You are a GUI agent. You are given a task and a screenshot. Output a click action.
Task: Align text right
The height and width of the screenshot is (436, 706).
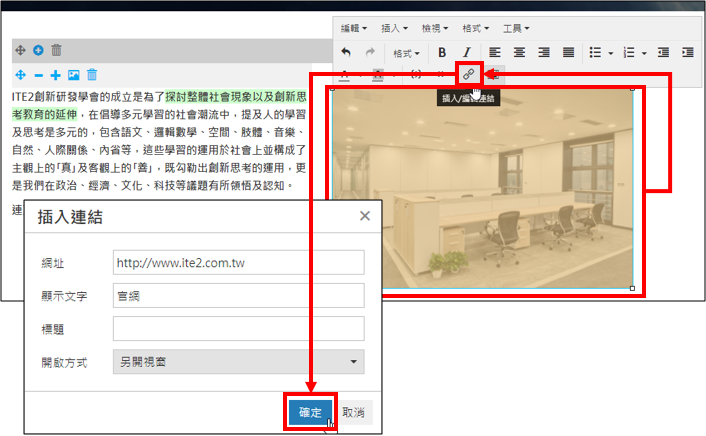544,53
